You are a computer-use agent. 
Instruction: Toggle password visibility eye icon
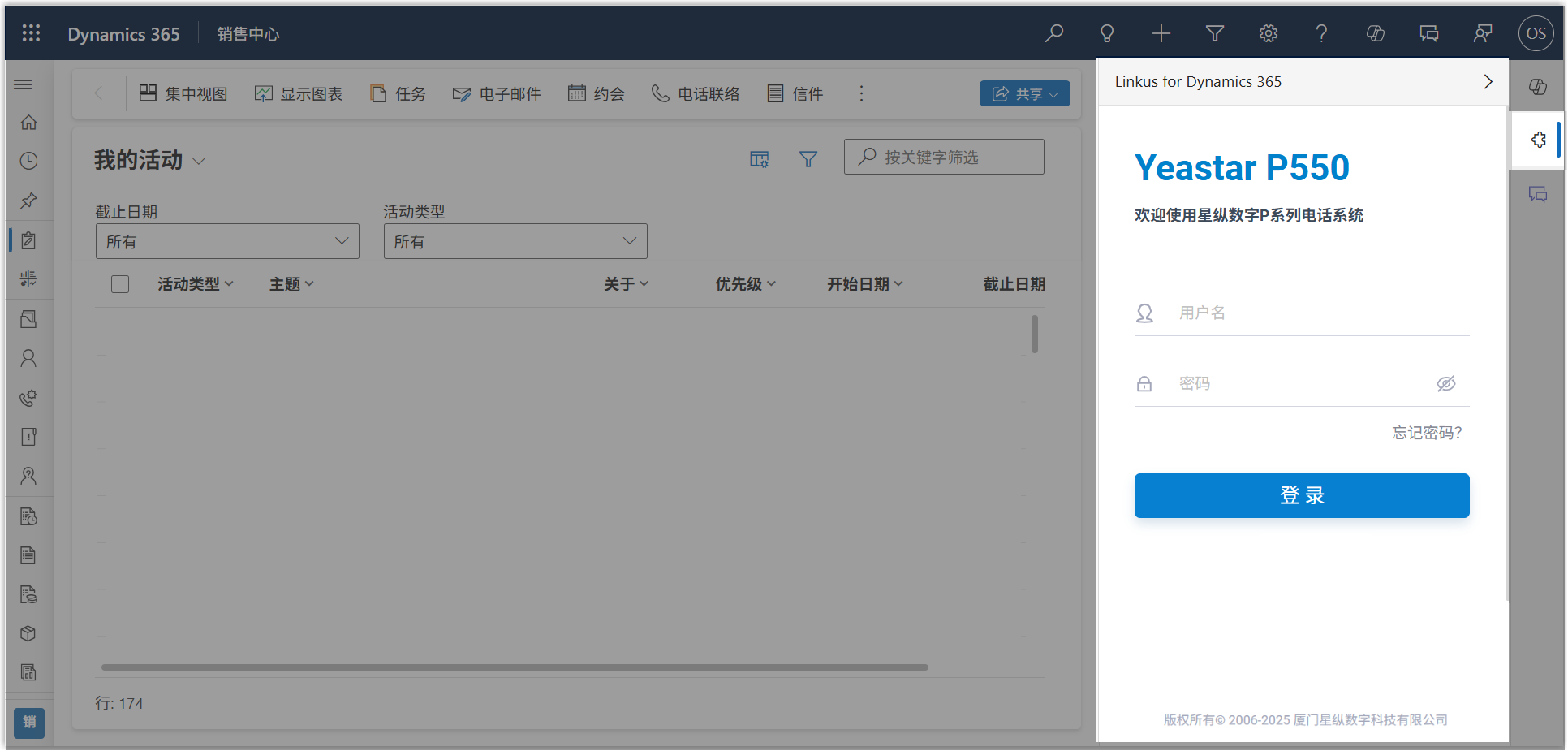[1445, 383]
